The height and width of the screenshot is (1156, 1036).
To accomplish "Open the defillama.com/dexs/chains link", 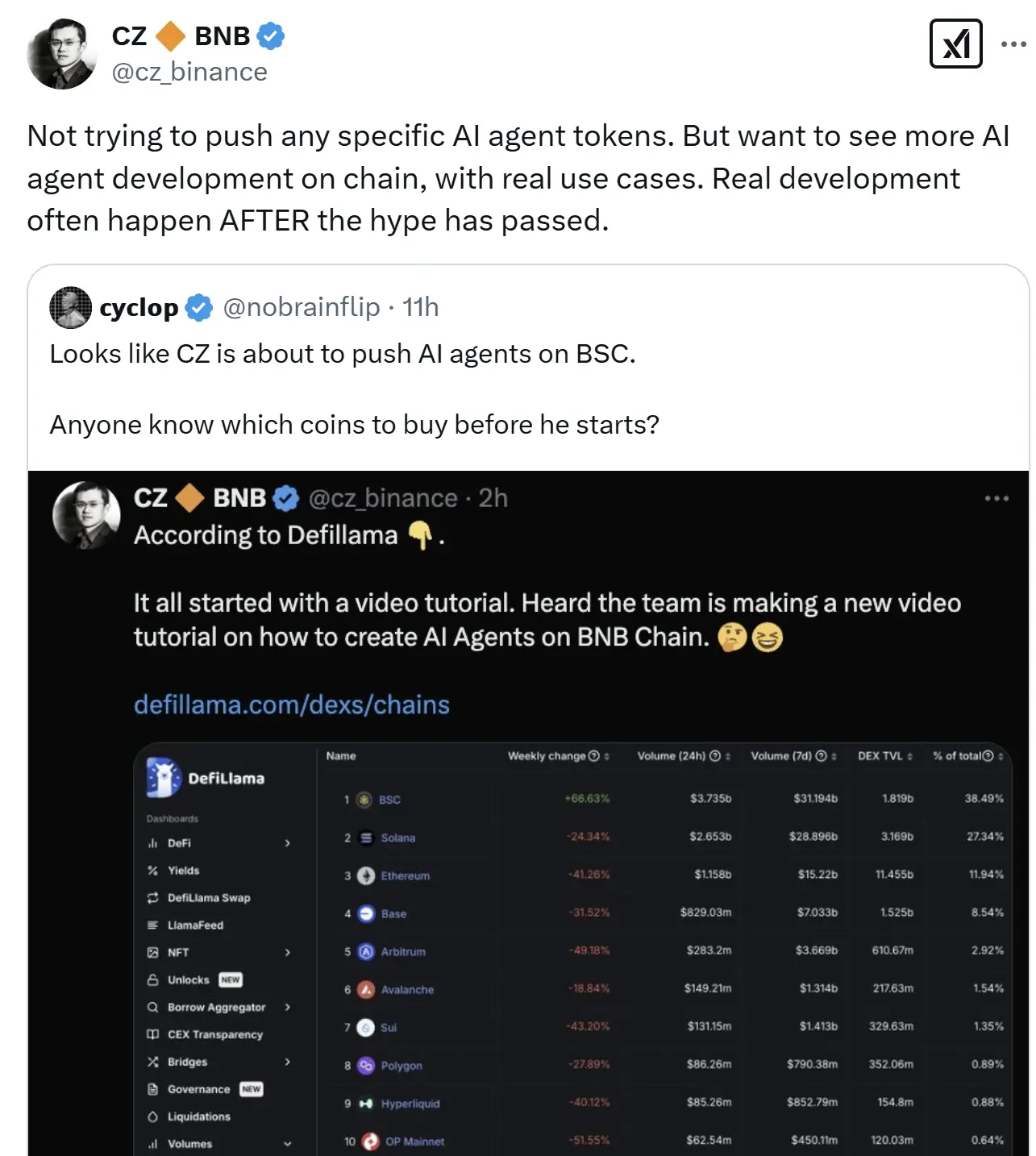I will pyautogui.click(x=291, y=705).
